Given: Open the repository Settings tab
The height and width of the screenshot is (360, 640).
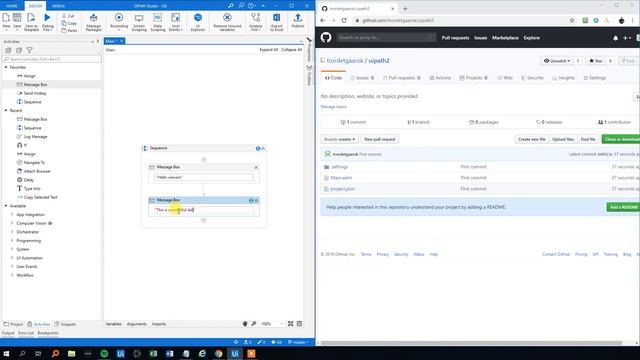Looking at the screenshot, I should [x=595, y=78].
